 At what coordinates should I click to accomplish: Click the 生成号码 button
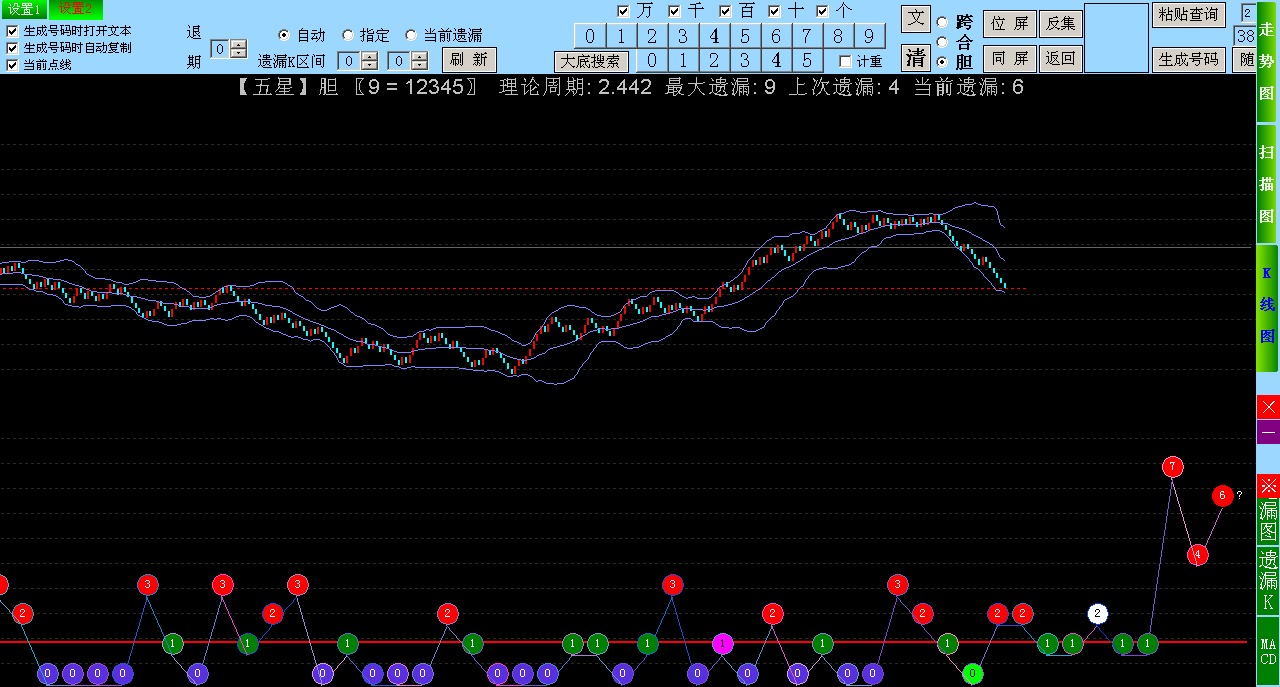coord(1188,59)
